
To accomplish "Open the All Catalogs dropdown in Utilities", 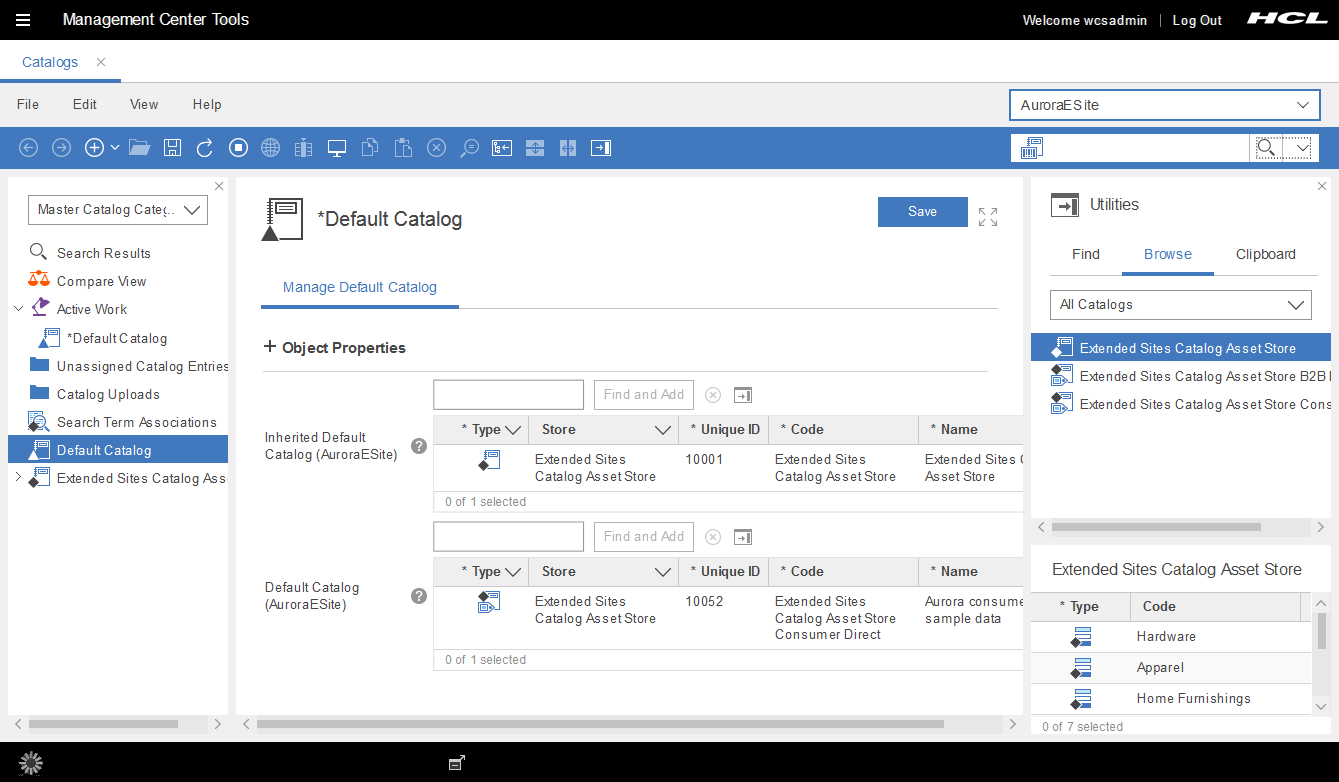I will click(1181, 305).
